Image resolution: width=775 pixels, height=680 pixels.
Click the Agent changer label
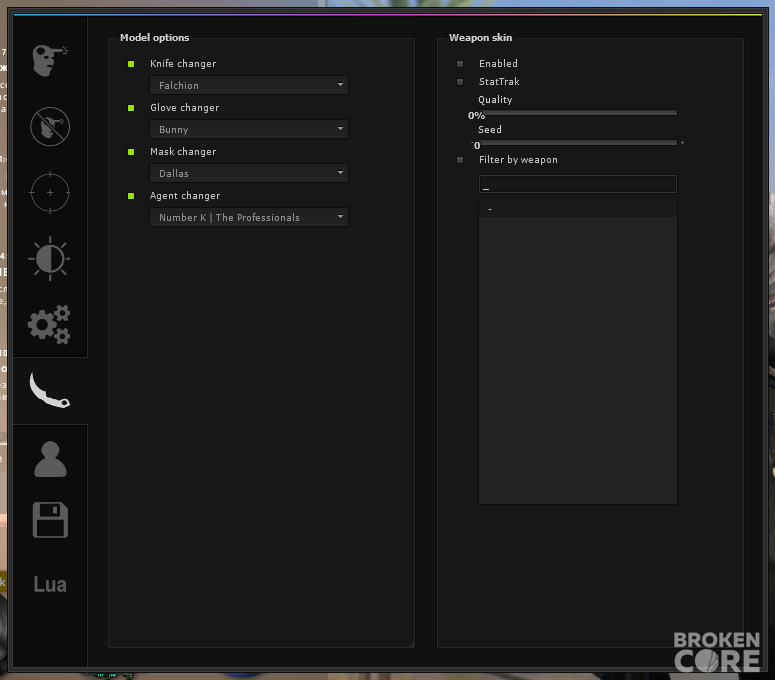pos(185,196)
